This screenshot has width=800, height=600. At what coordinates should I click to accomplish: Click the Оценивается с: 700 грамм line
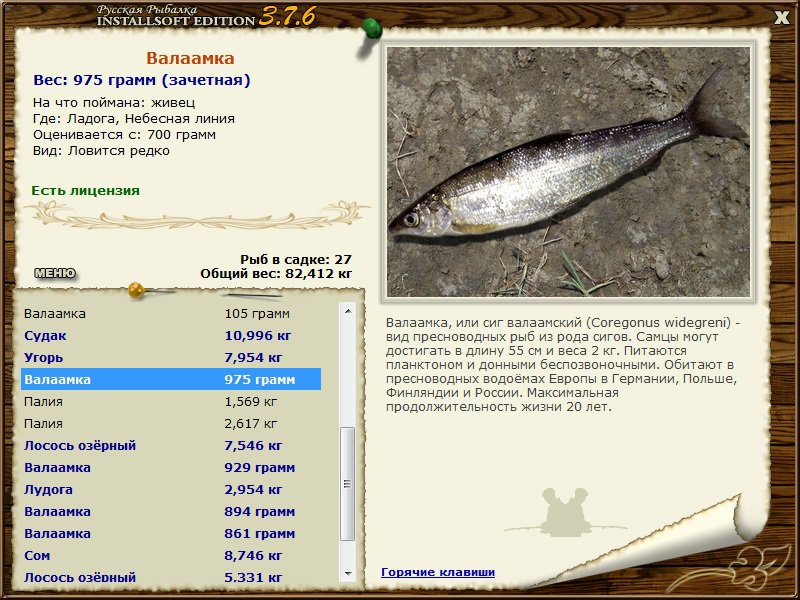(x=124, y=135)
